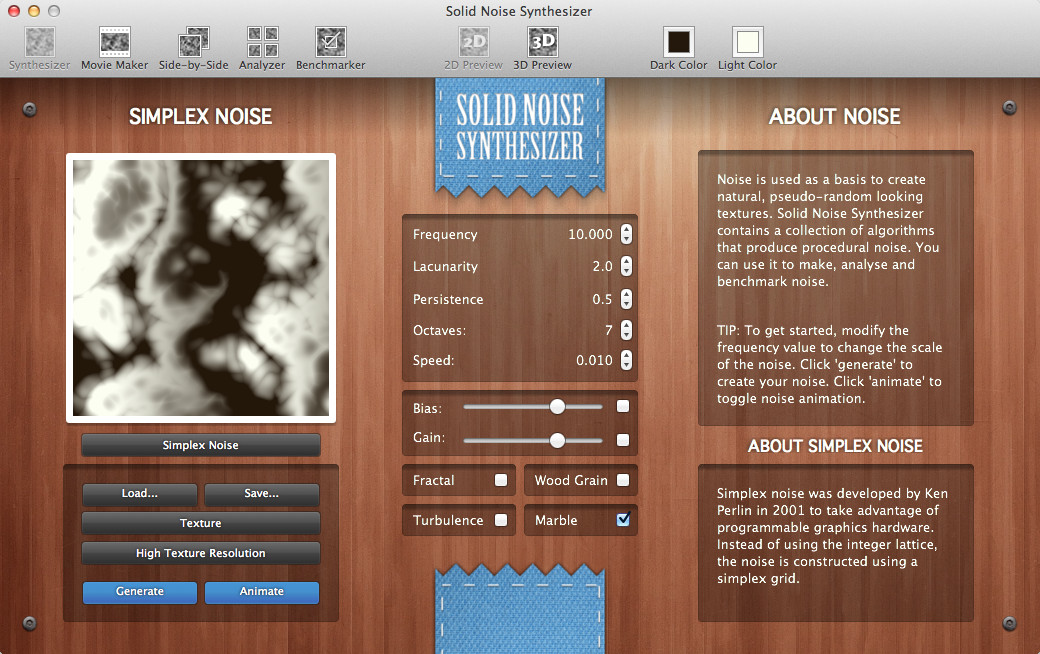Click the High Texture Resolution button
This screenshot has height=654, width=1040.
200,553
